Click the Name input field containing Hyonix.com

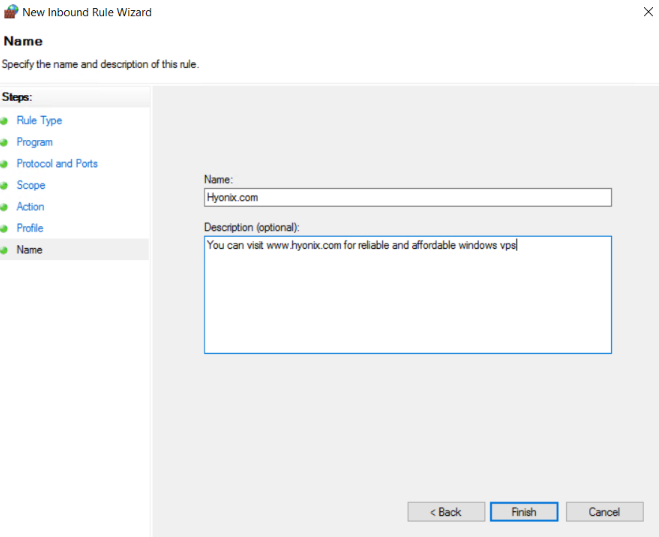408,197
